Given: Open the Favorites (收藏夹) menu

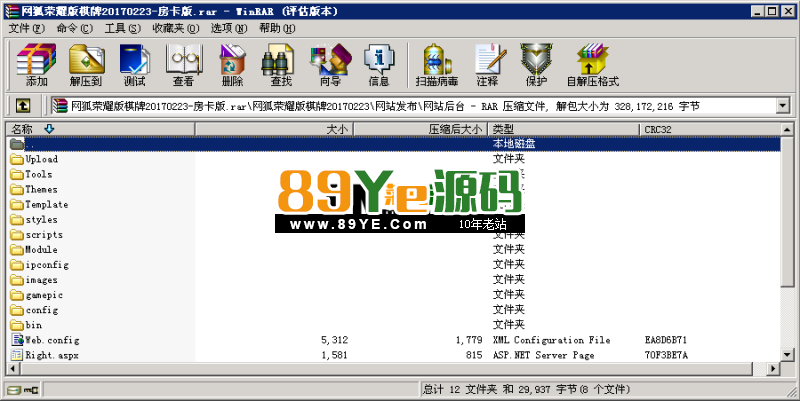Looking at the screenshot, I should point(176,28).
